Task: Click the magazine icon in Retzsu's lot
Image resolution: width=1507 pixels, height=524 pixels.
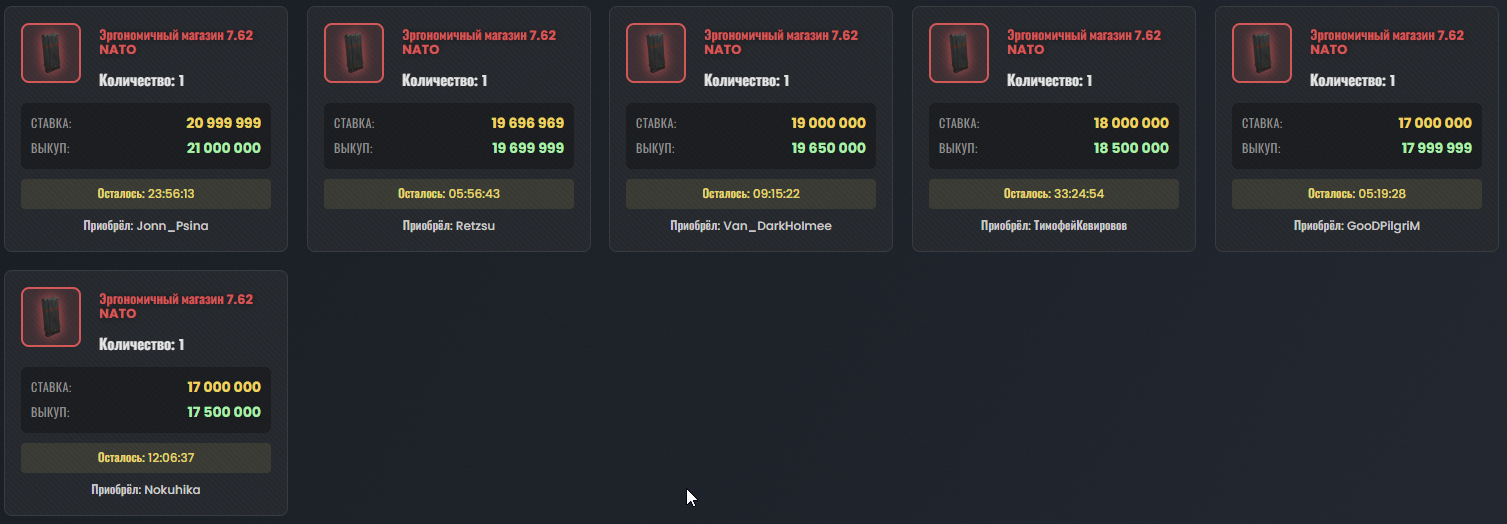Action: point(354,53)
